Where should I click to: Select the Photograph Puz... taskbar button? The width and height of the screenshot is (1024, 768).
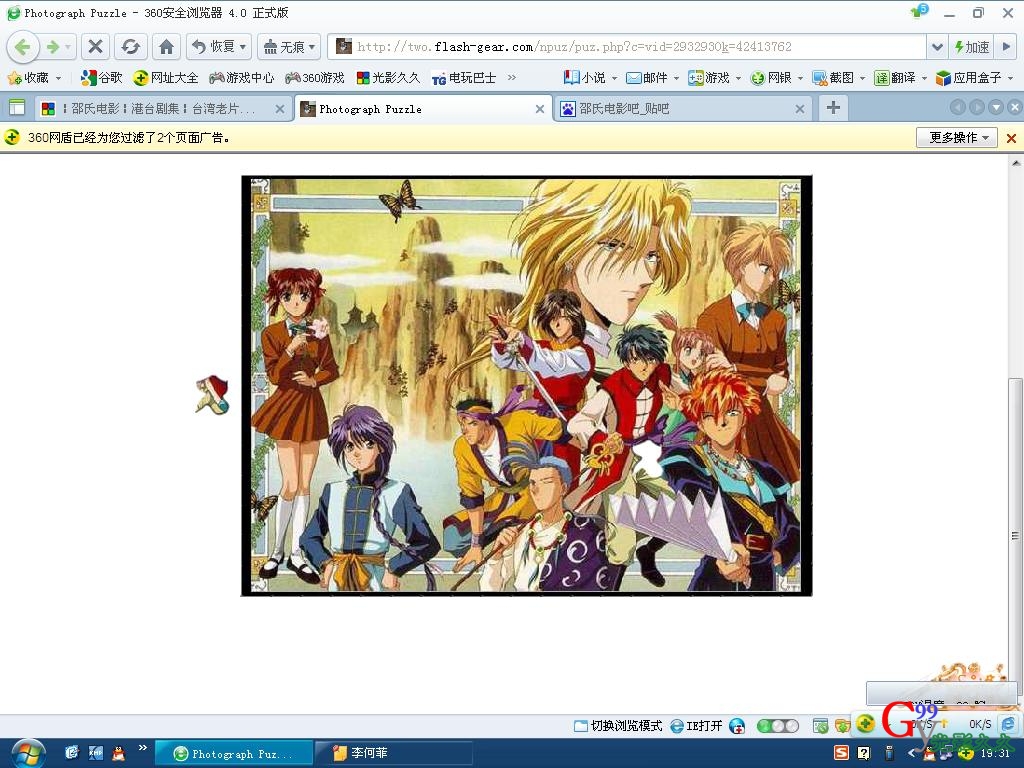coord(234,754)
